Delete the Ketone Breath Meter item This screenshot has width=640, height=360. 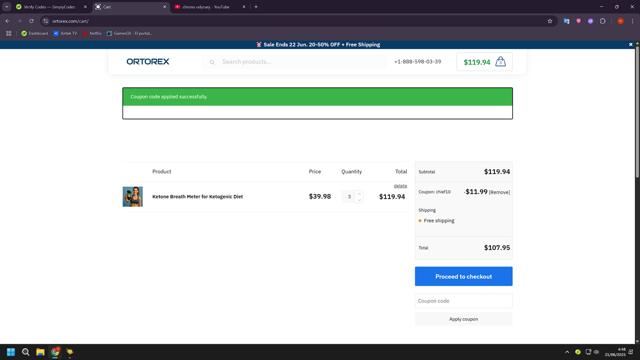point(400,186)
